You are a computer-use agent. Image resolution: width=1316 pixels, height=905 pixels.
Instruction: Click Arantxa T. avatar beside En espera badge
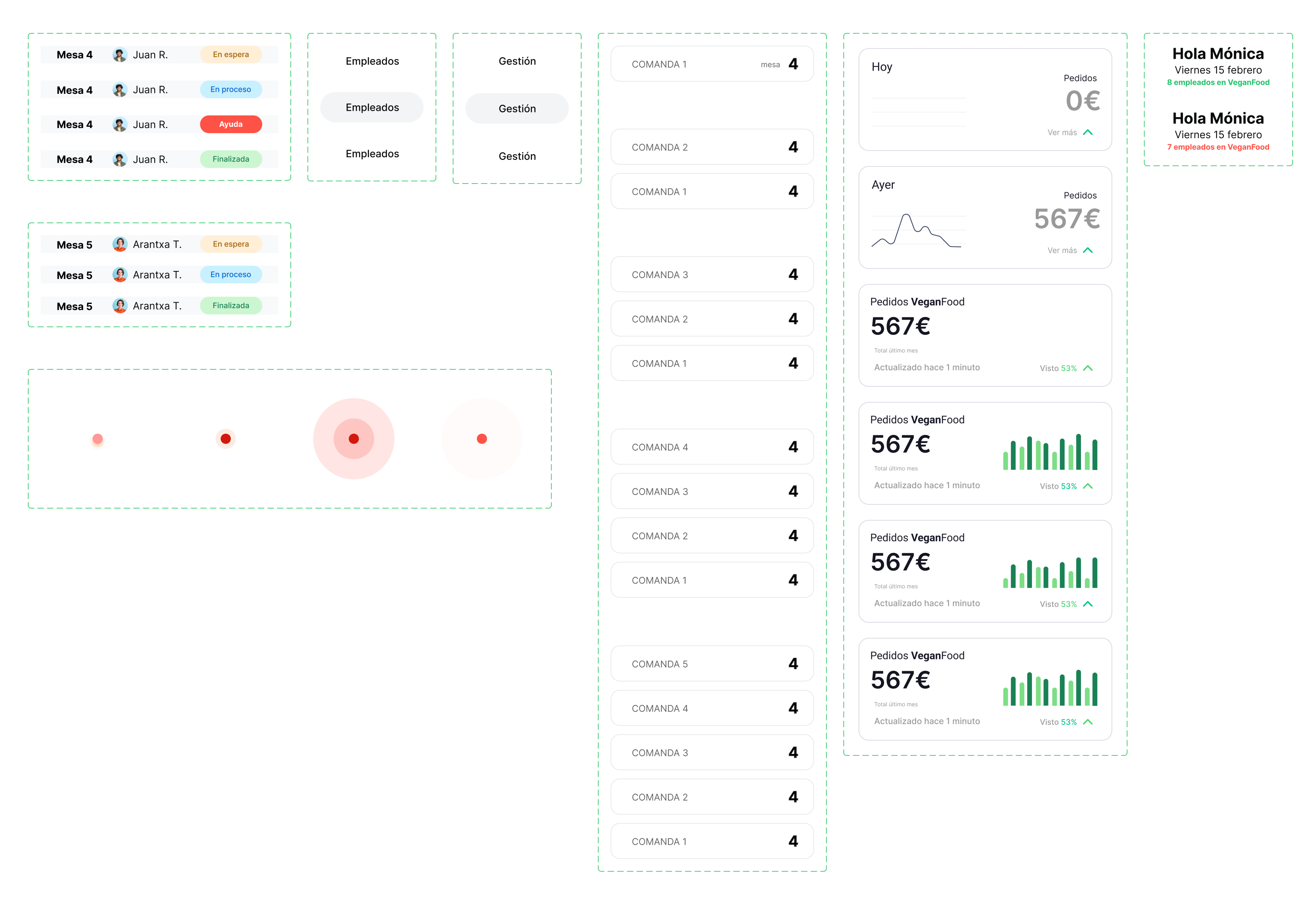tap(120, 244)
